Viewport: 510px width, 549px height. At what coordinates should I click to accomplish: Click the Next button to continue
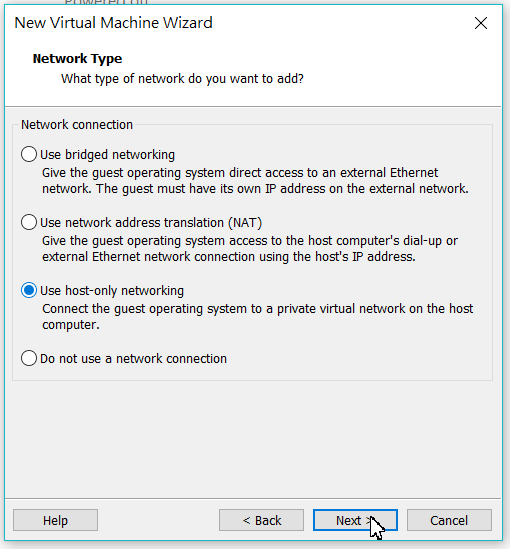coord(355,520)
